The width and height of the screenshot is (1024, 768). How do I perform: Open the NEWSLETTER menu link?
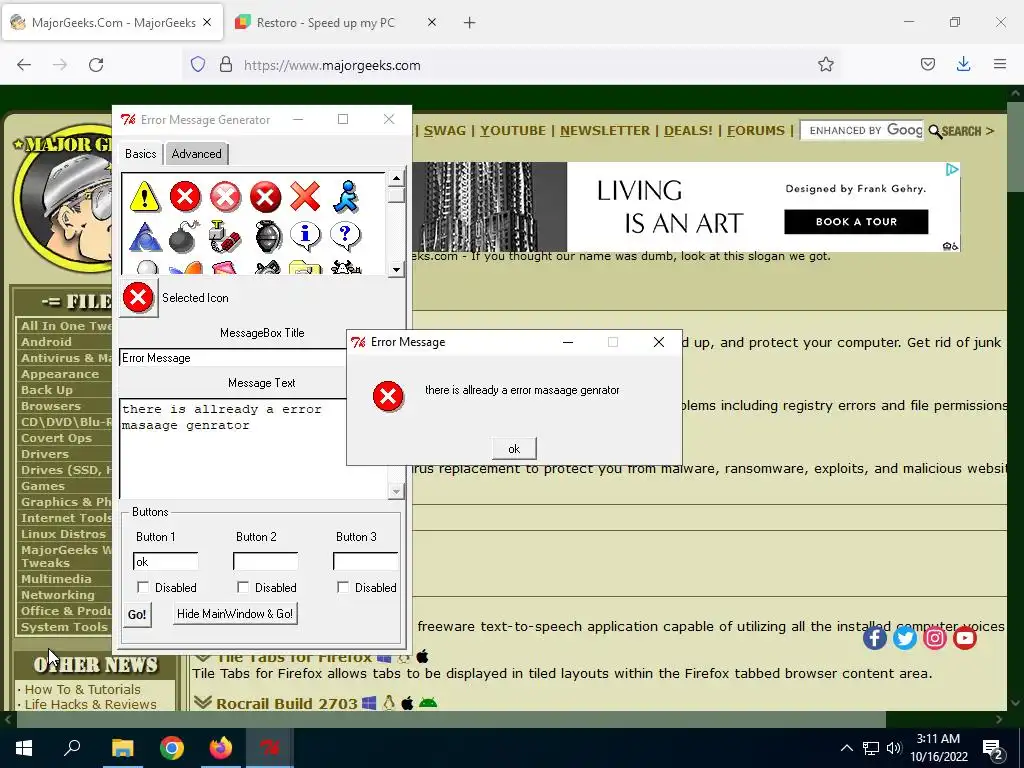point(605,131)
